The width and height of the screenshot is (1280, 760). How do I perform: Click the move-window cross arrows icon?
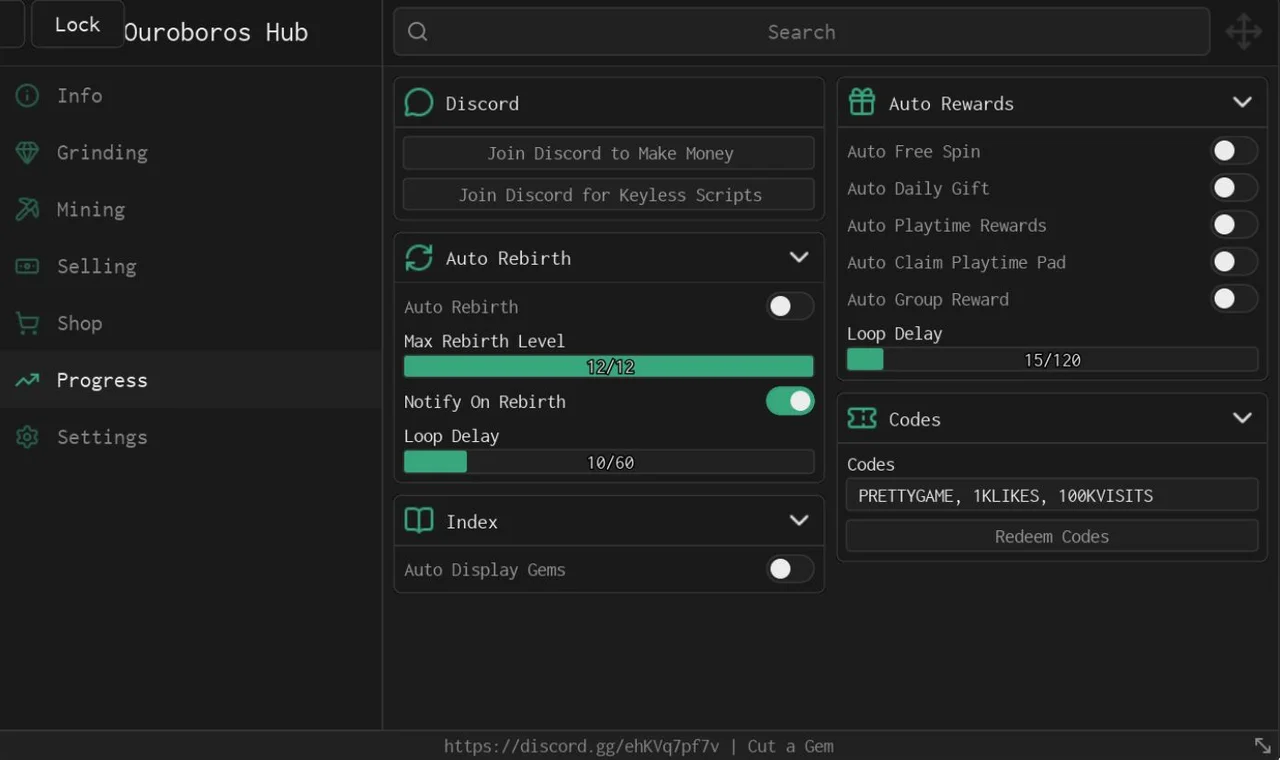[1244, 32]
